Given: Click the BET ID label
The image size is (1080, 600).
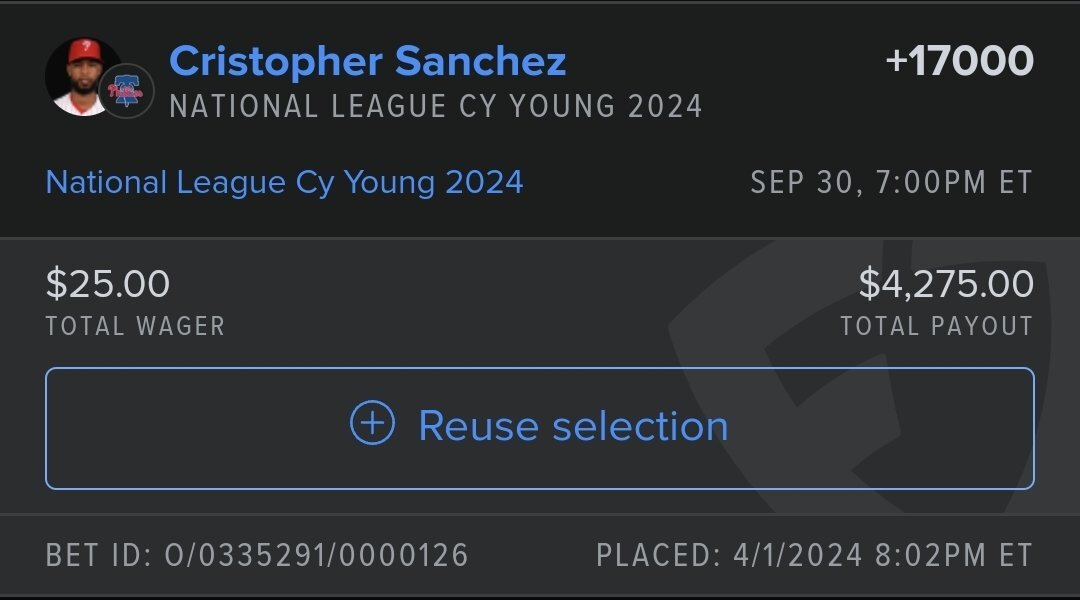Looking at the screenshot, I should 97,555.
